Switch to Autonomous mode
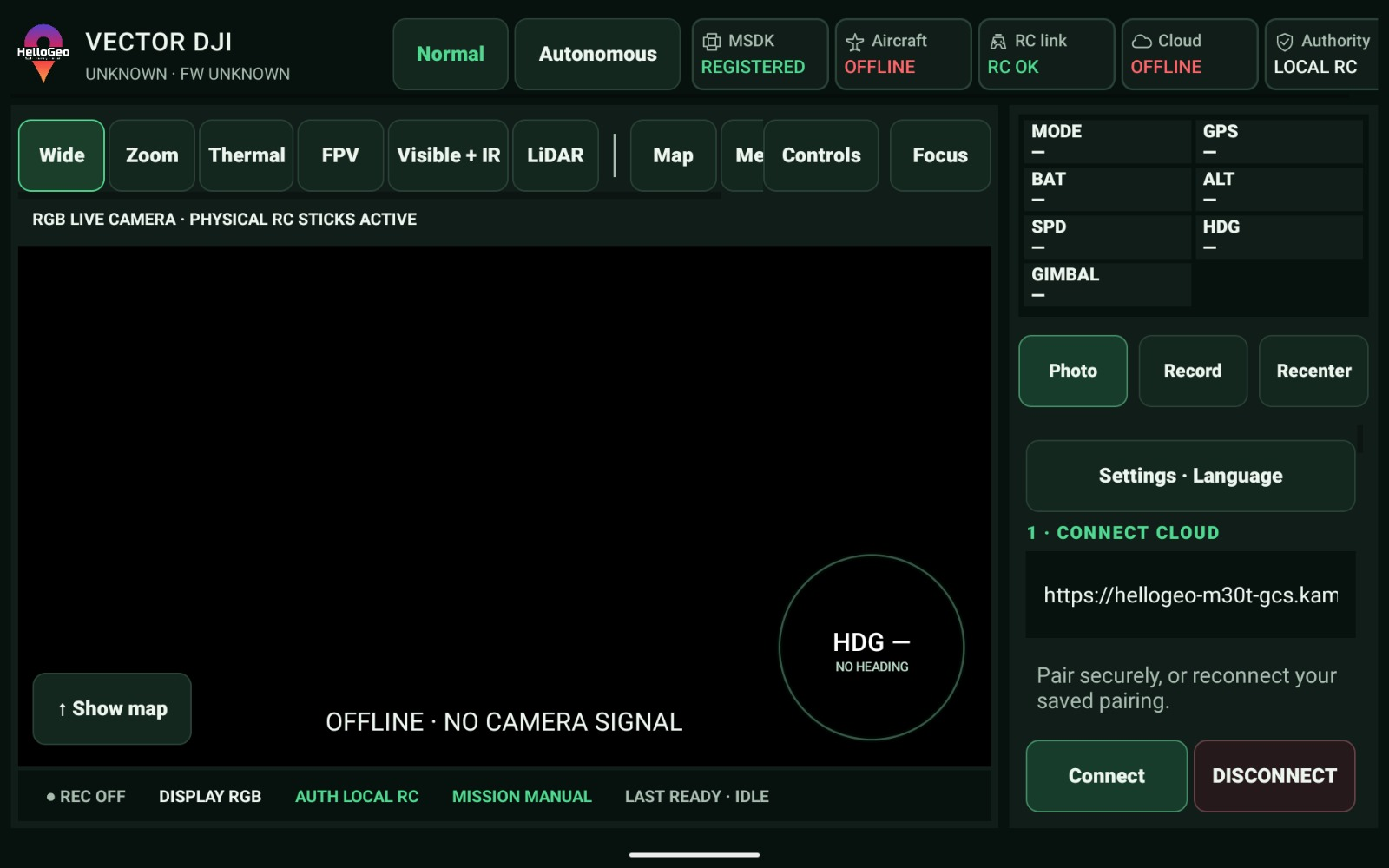 click(x=597, y=54)
